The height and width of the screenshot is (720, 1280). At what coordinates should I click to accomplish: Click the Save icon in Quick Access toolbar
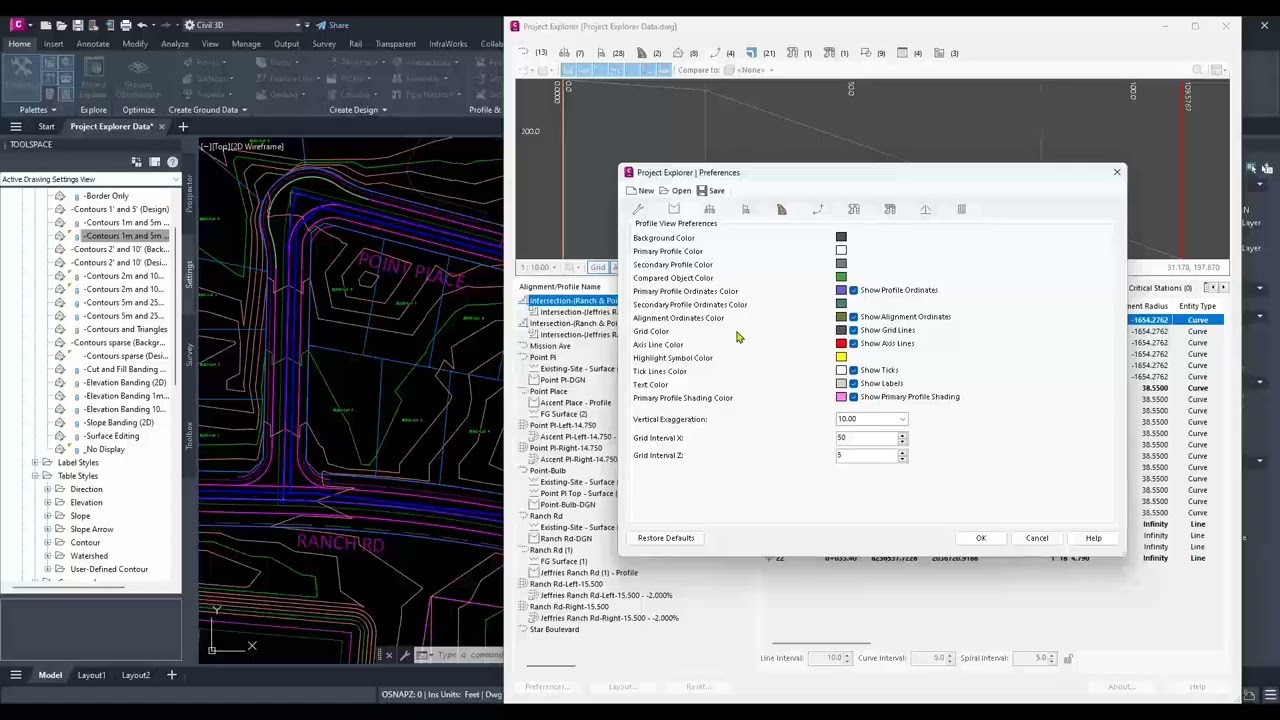tap(78, 25)
